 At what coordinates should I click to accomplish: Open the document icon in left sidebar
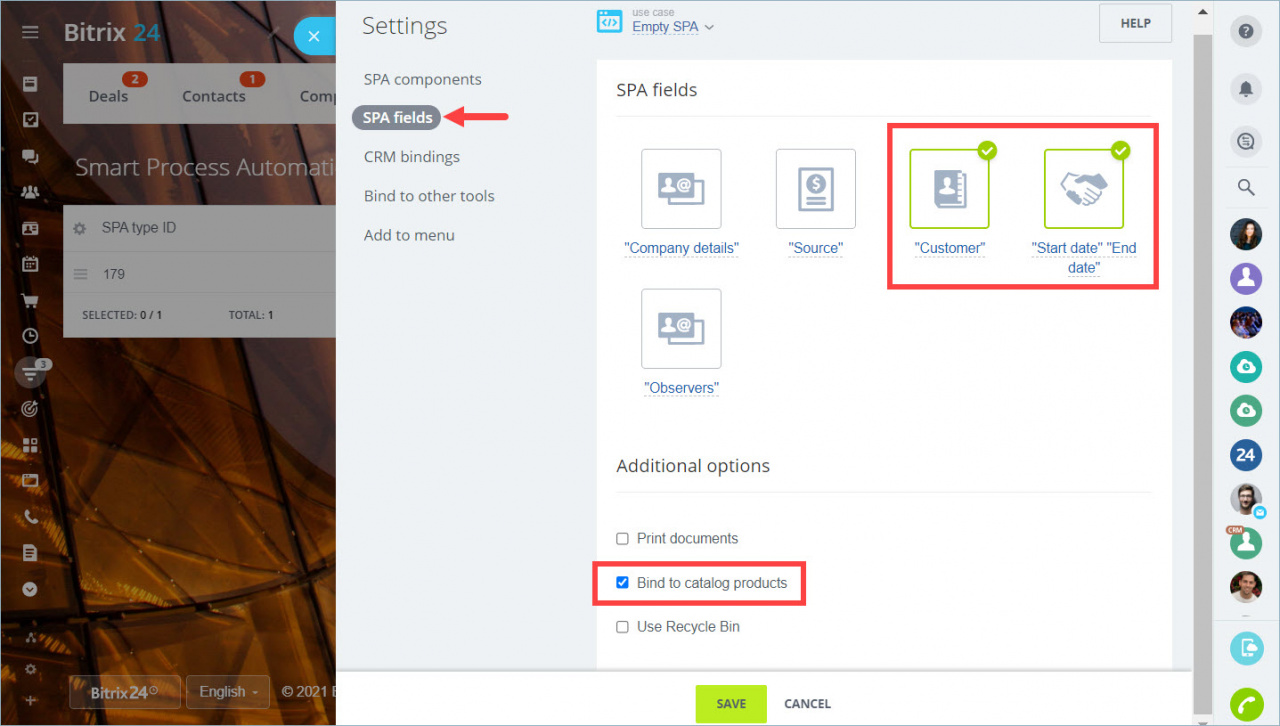(30, 552)
